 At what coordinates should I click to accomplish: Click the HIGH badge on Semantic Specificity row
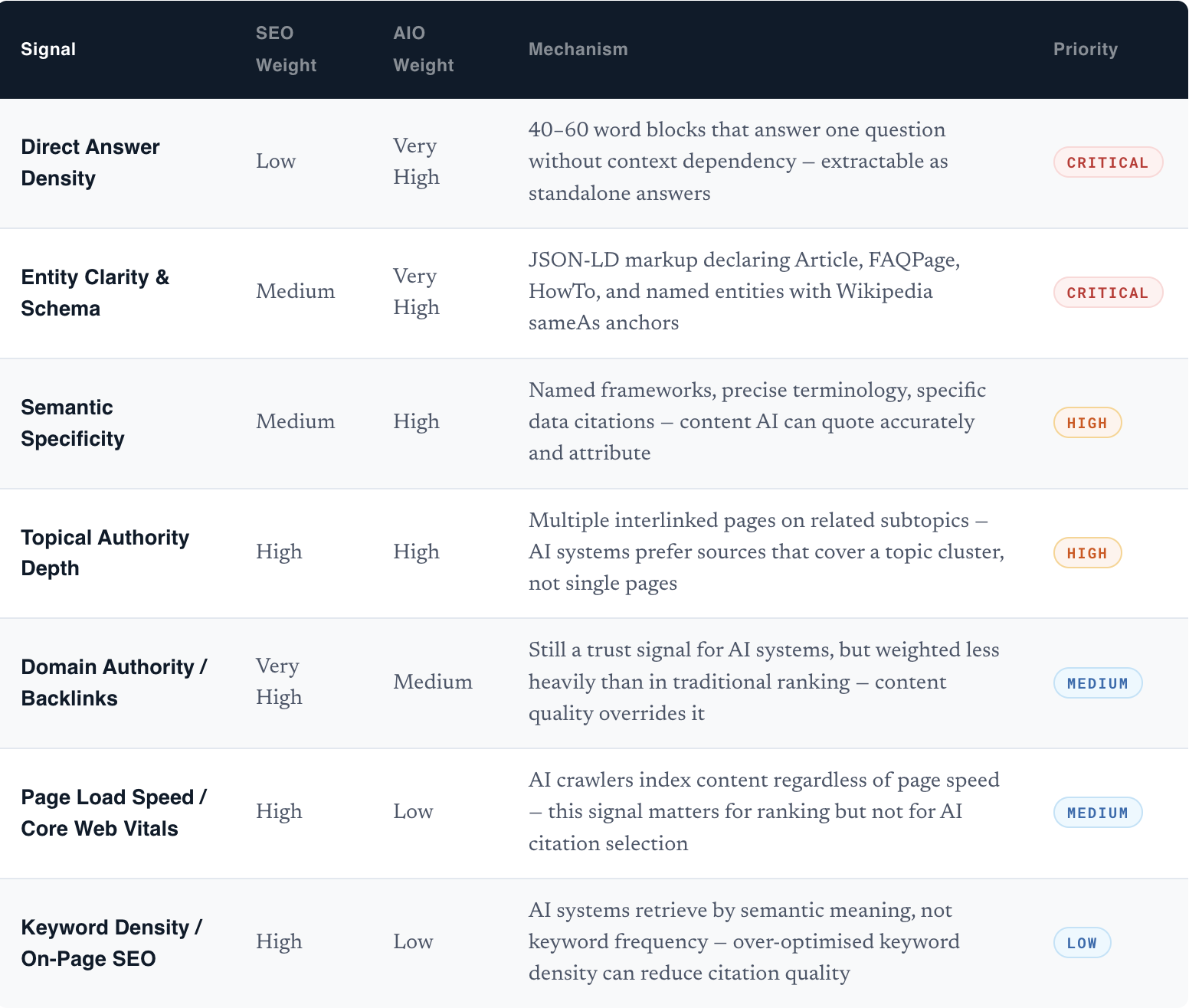pyautogui.click(x=1086, y=422)
